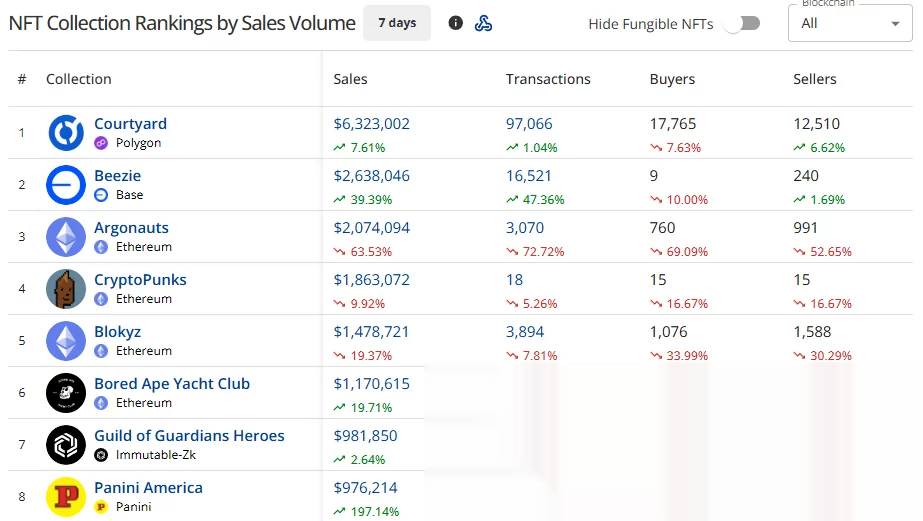Screen dimensions: 923x521
Task: Open the Blokyz collection link
Action: pos(118,332)
